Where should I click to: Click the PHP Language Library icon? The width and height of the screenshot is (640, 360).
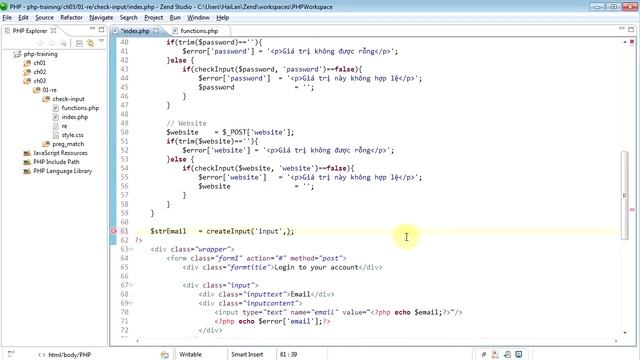coord(27,171)
